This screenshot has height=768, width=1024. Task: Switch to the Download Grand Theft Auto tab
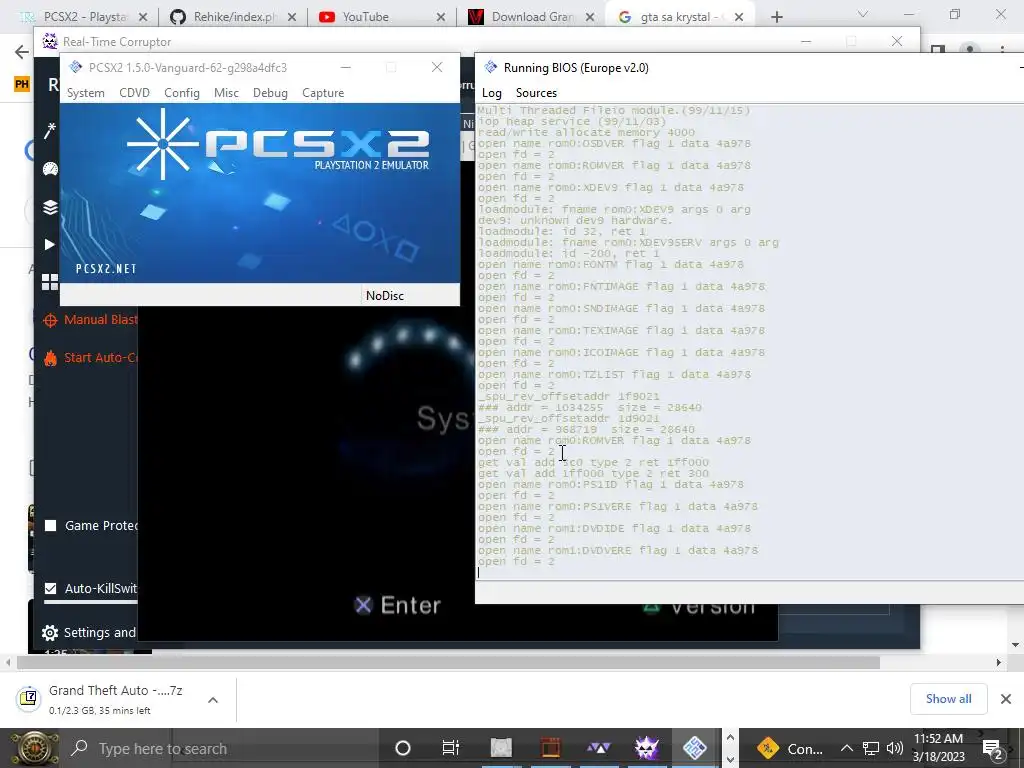(x=530, y=17)
